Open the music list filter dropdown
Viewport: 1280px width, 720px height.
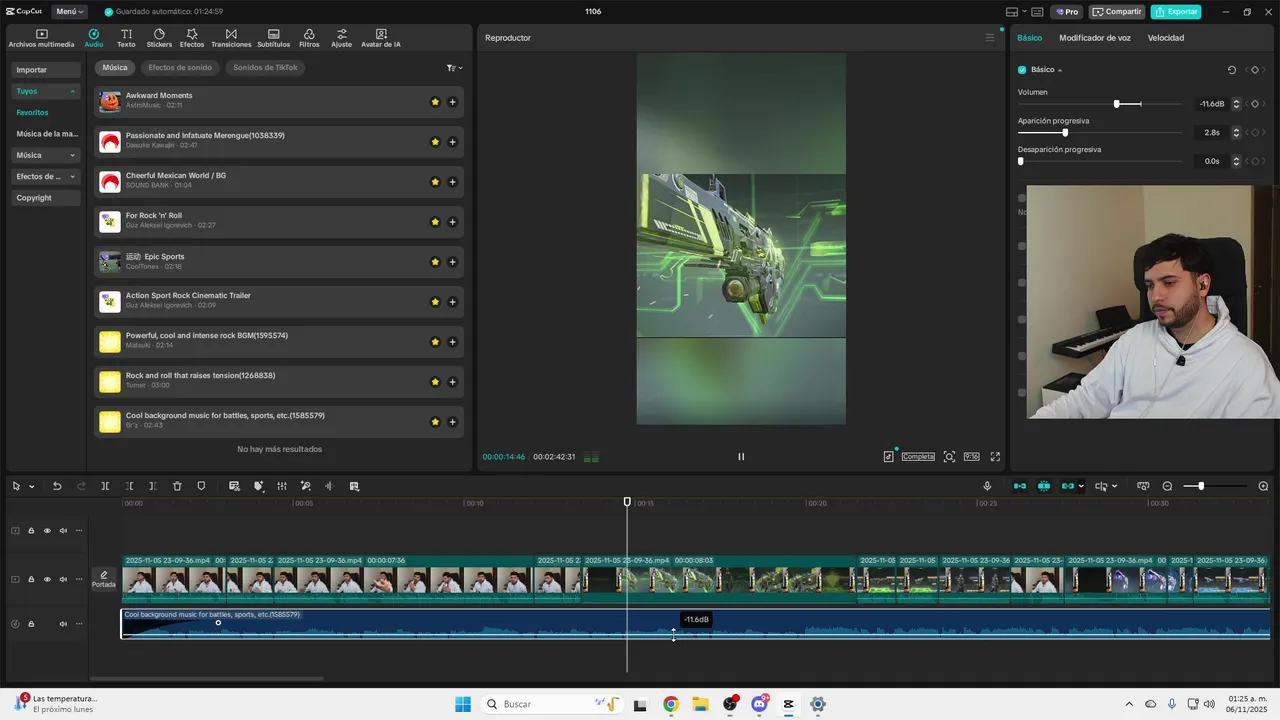point(454,68)
